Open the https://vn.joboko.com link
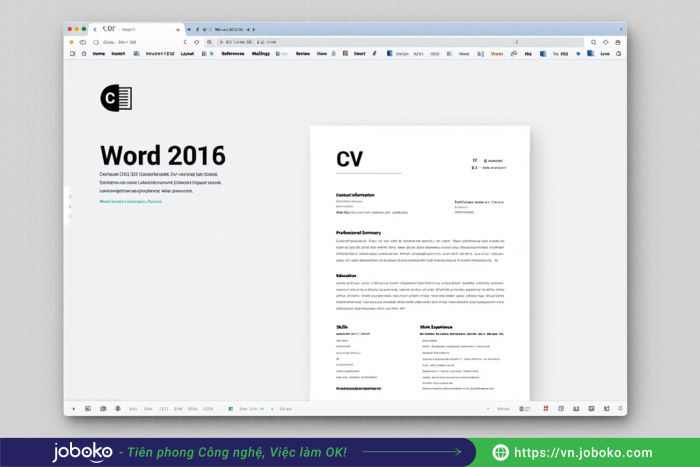 tap(583, 453)
